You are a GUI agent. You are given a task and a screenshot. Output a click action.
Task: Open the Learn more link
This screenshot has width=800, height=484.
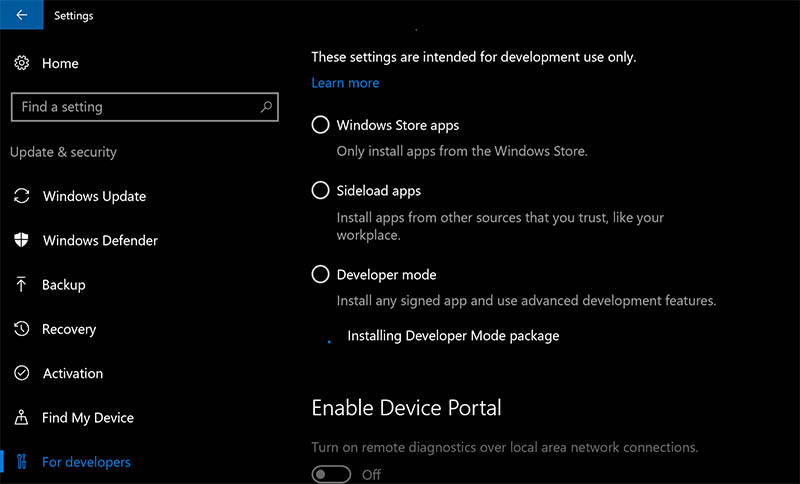point(345,83)
